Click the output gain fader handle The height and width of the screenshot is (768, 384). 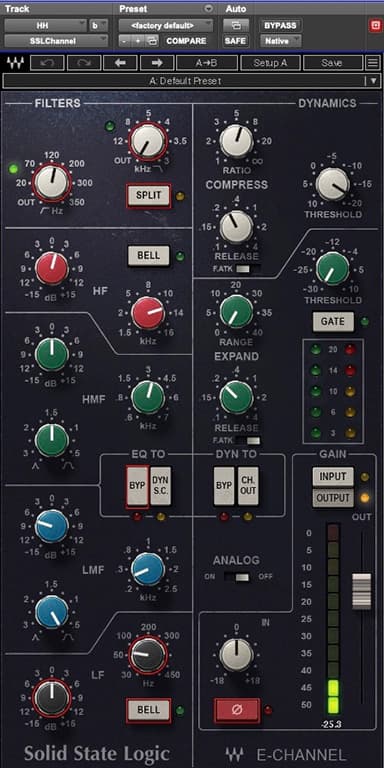[x=362, y=591]
